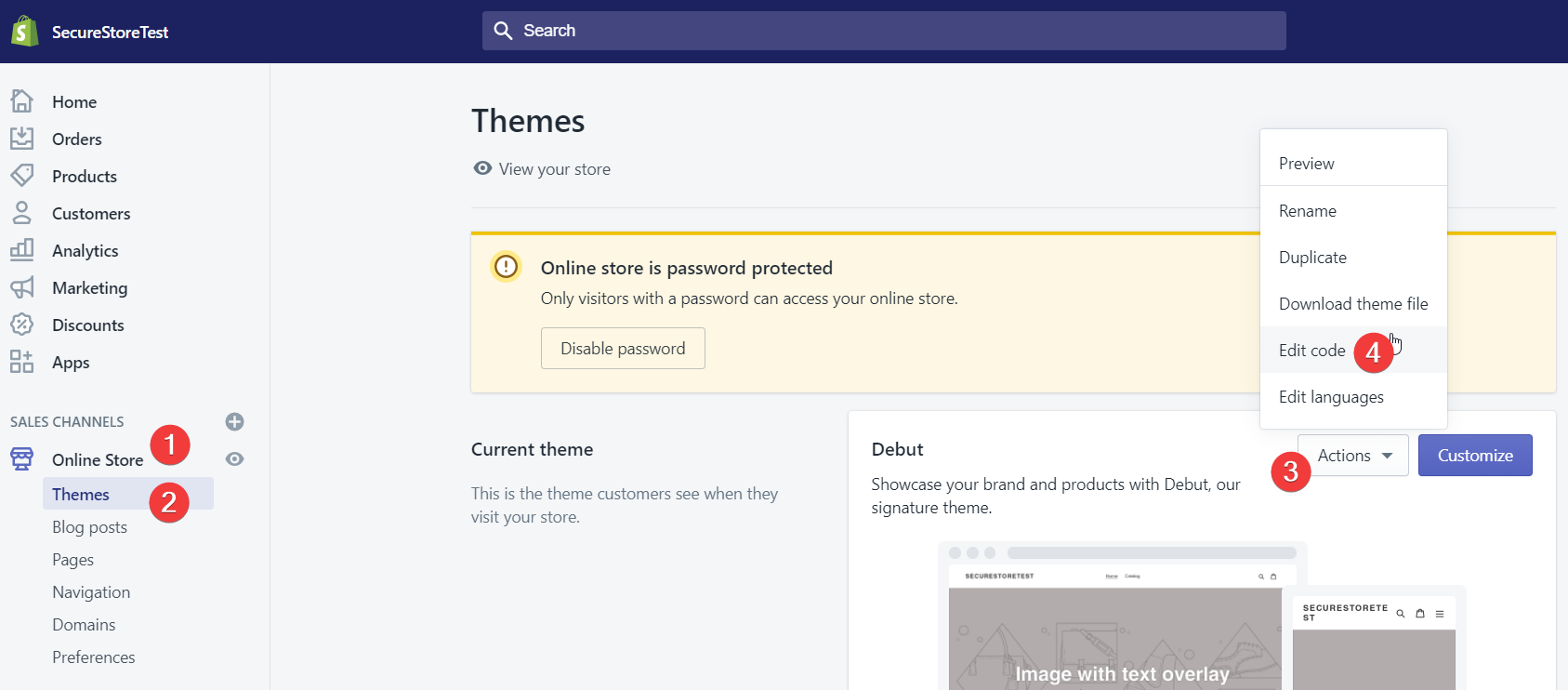Open the Actions dropdown for Debut

[x=1353, y=456]
